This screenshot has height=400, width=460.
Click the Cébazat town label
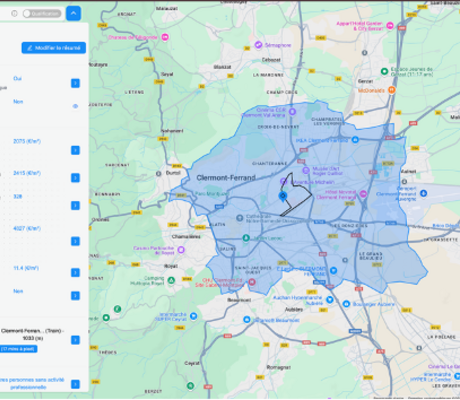coord(271,60)
